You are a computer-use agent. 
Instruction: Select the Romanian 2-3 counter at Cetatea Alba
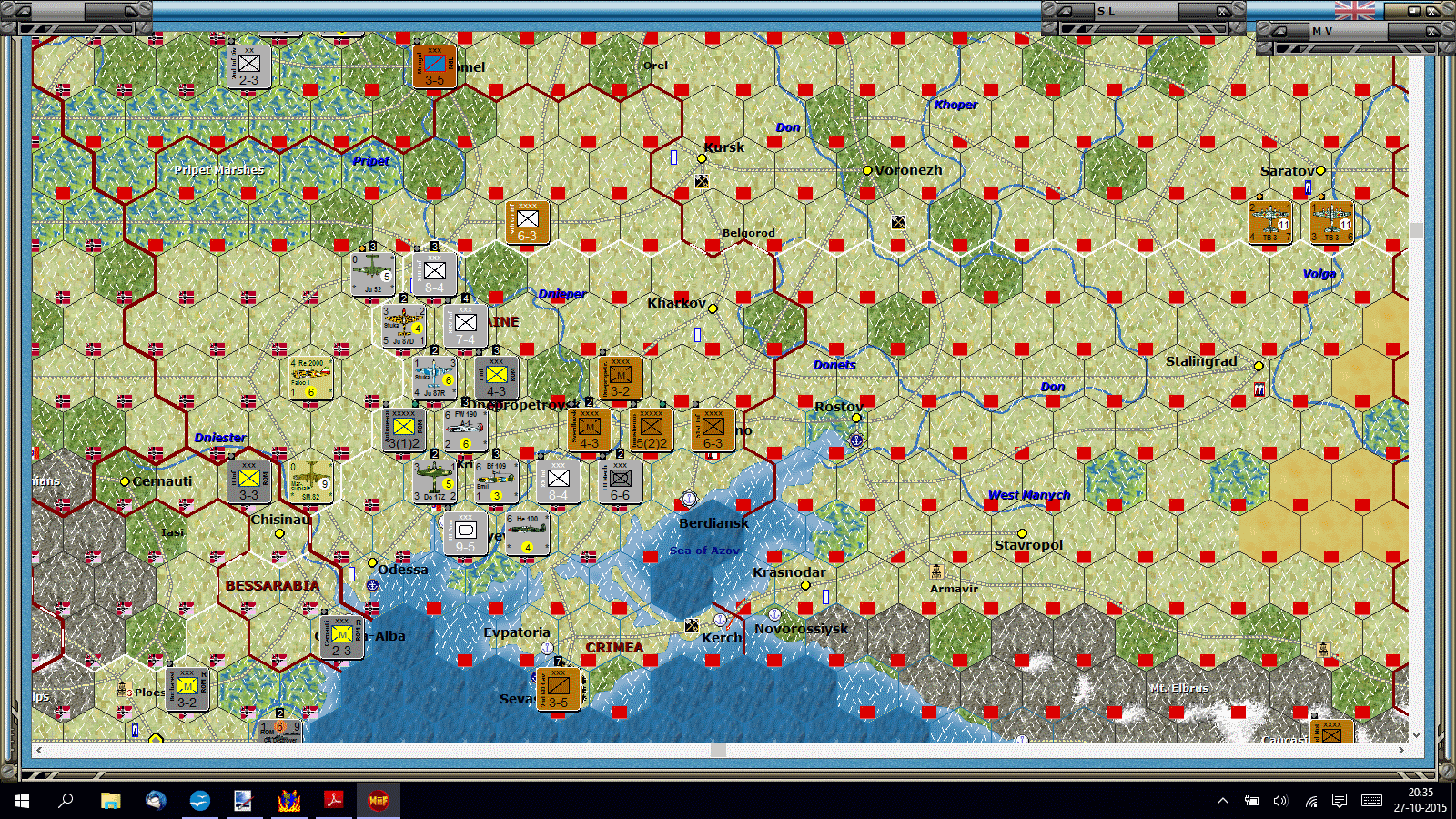point(341,636)
